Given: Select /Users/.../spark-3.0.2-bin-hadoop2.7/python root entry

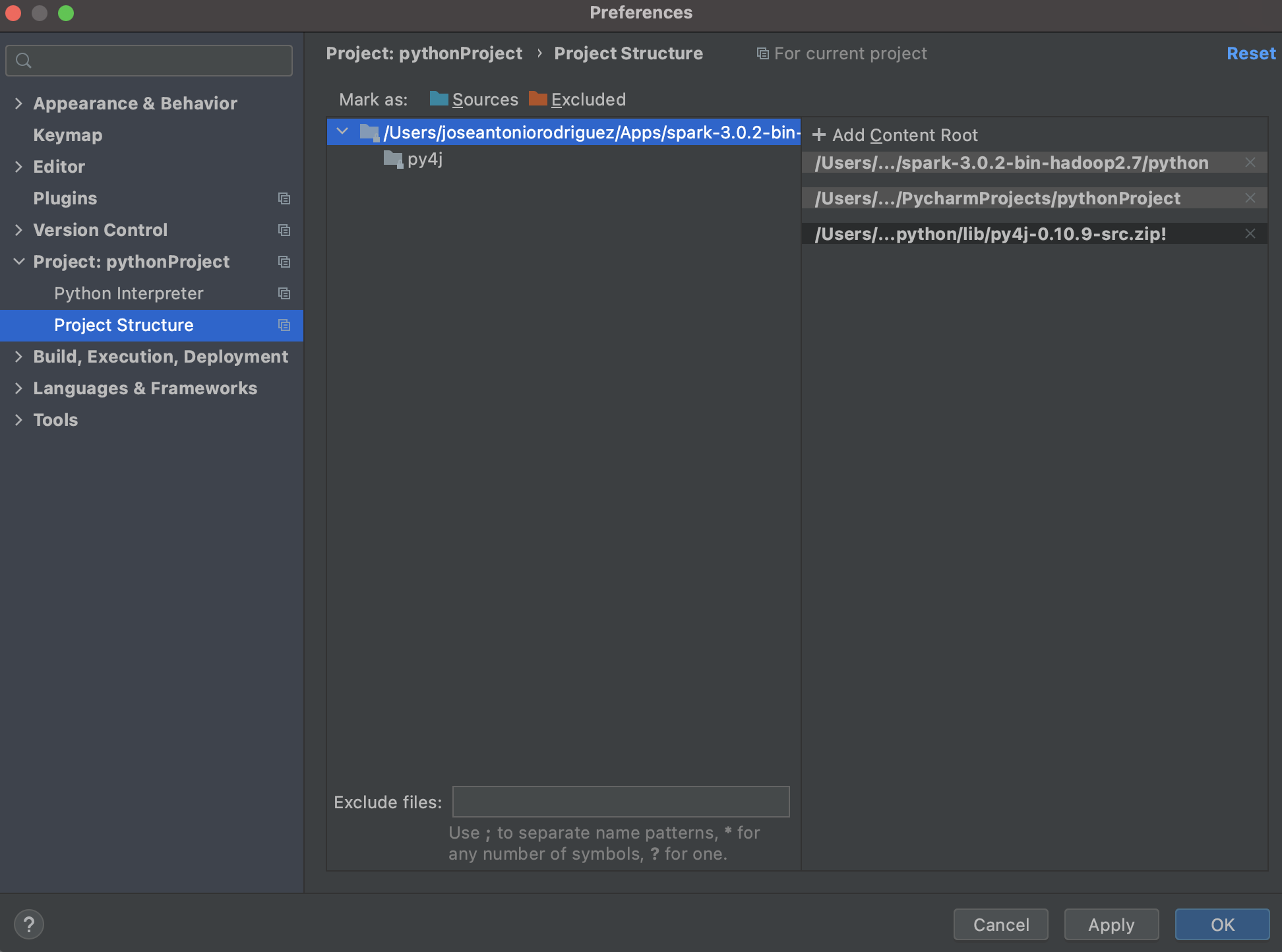Looking at the screenshot, I should 1034,163.
